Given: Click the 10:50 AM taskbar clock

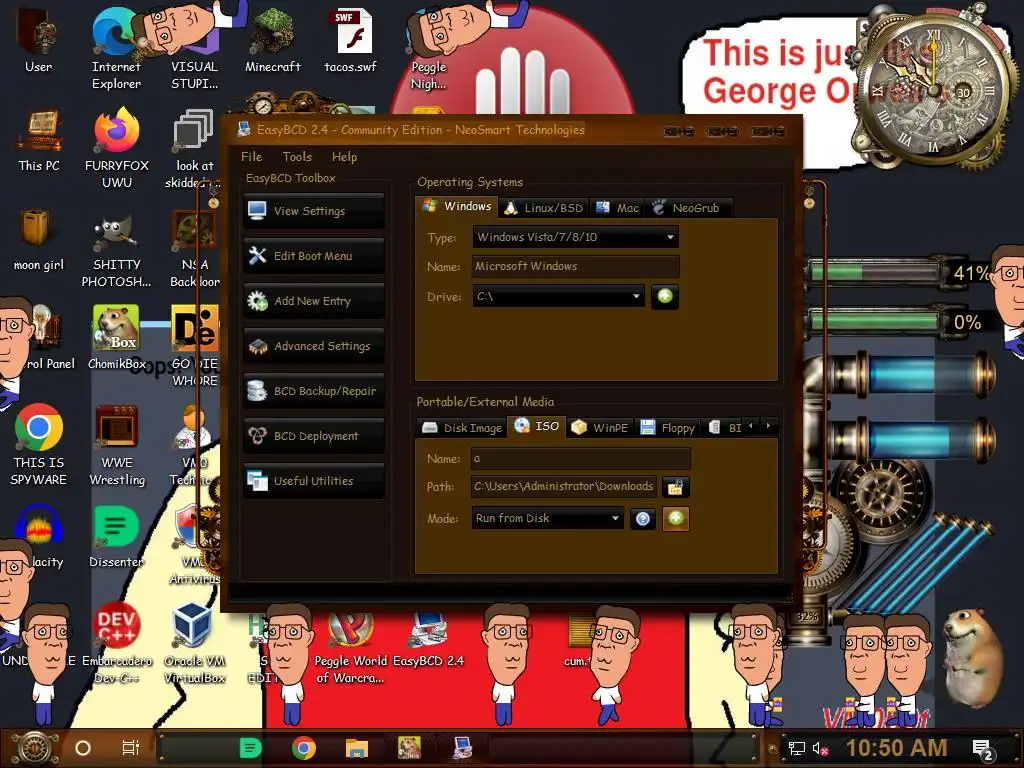Looking at the screenshot, I should point(897,748).
